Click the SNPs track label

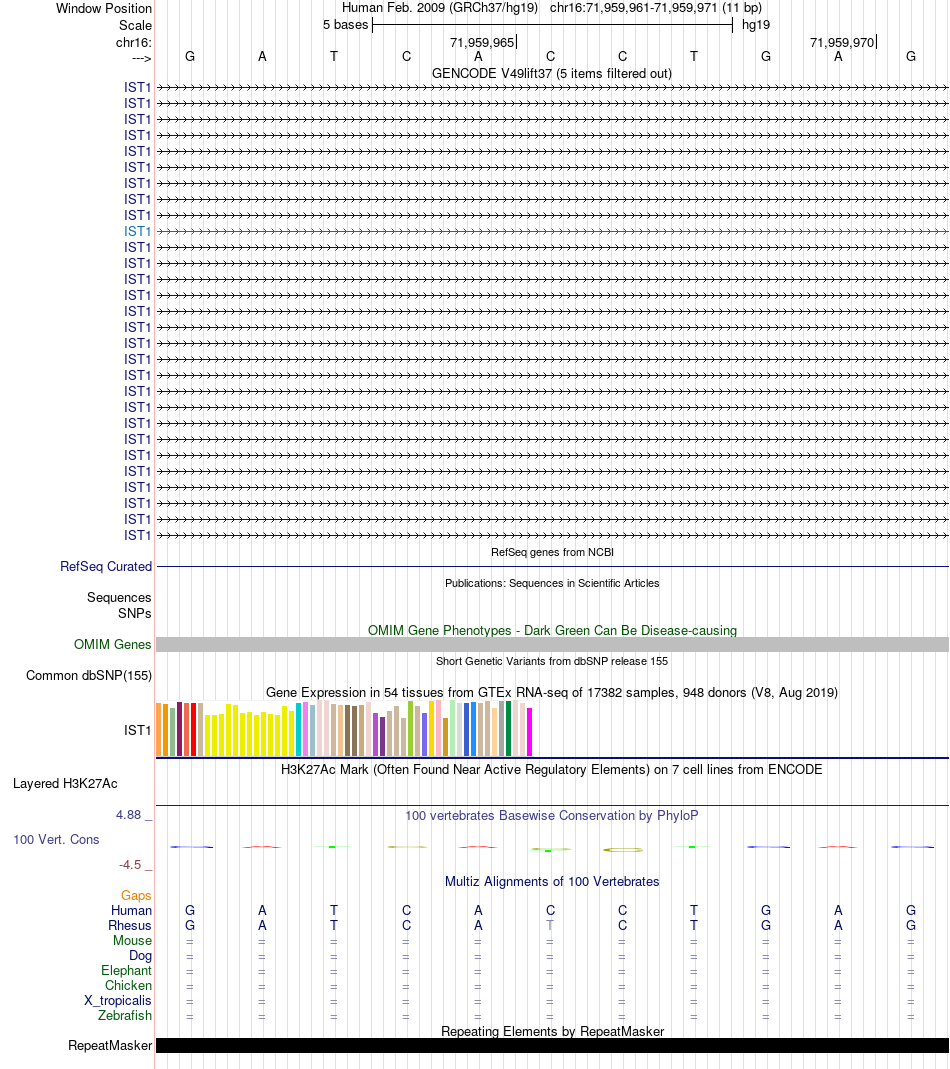point(134,613)
